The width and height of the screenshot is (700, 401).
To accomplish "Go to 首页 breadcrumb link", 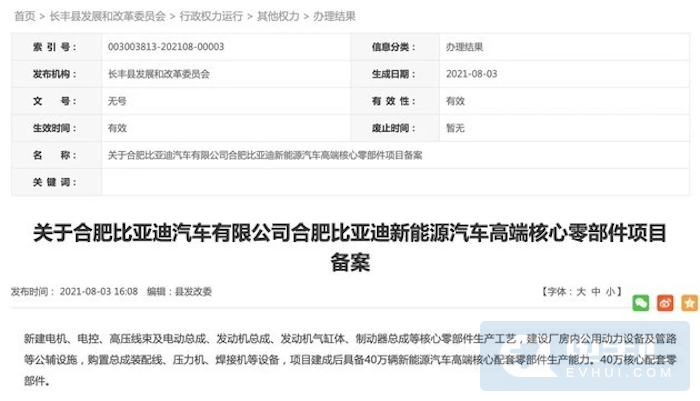I will [24, 17].
